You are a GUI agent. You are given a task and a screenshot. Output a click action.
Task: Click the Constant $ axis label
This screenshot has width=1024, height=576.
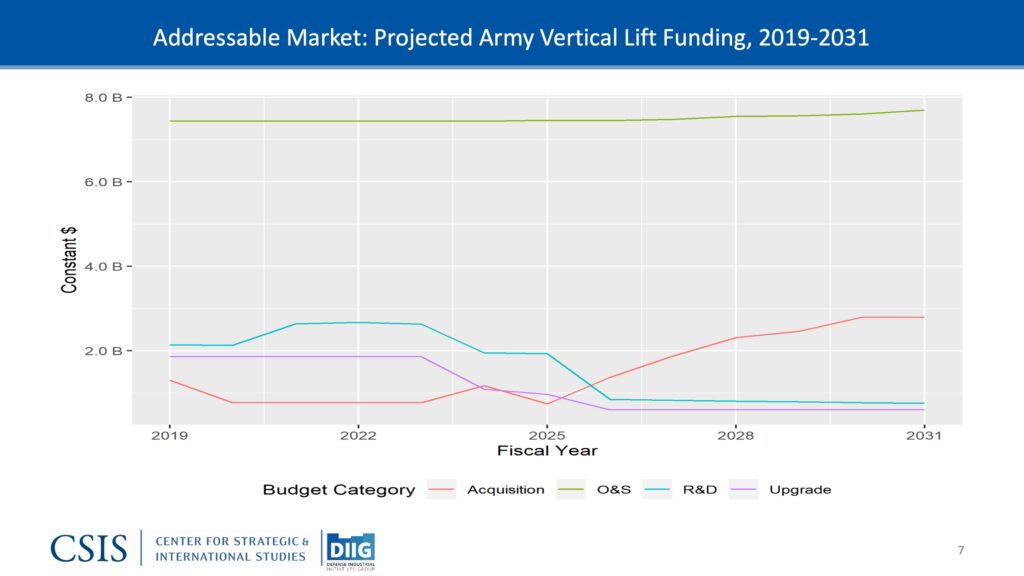70,259
